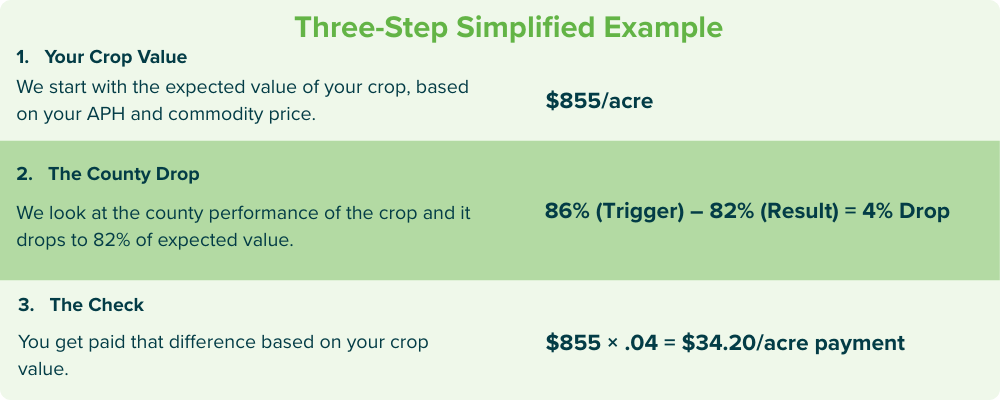The image size is (1000, 400).
Task: Click the '$34.20/acre payment' amount
Action: click(793, 343)
